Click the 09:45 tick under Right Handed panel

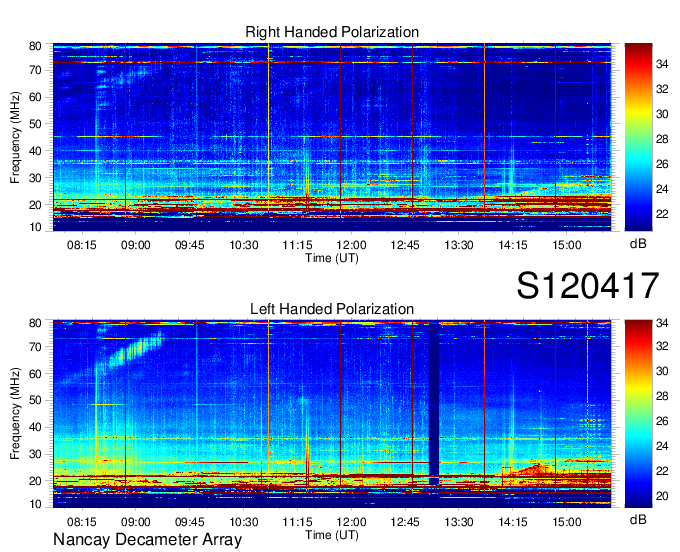point(190,245)
